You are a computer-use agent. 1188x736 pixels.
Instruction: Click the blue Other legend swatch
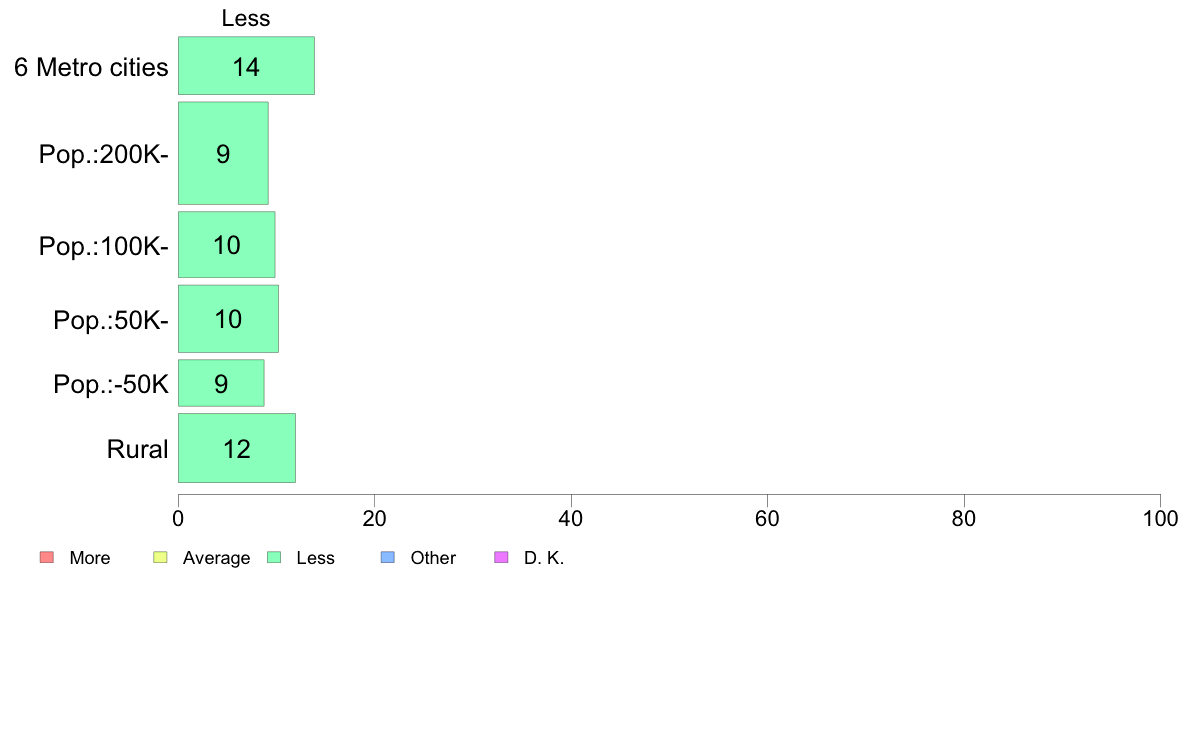(388, 557)
